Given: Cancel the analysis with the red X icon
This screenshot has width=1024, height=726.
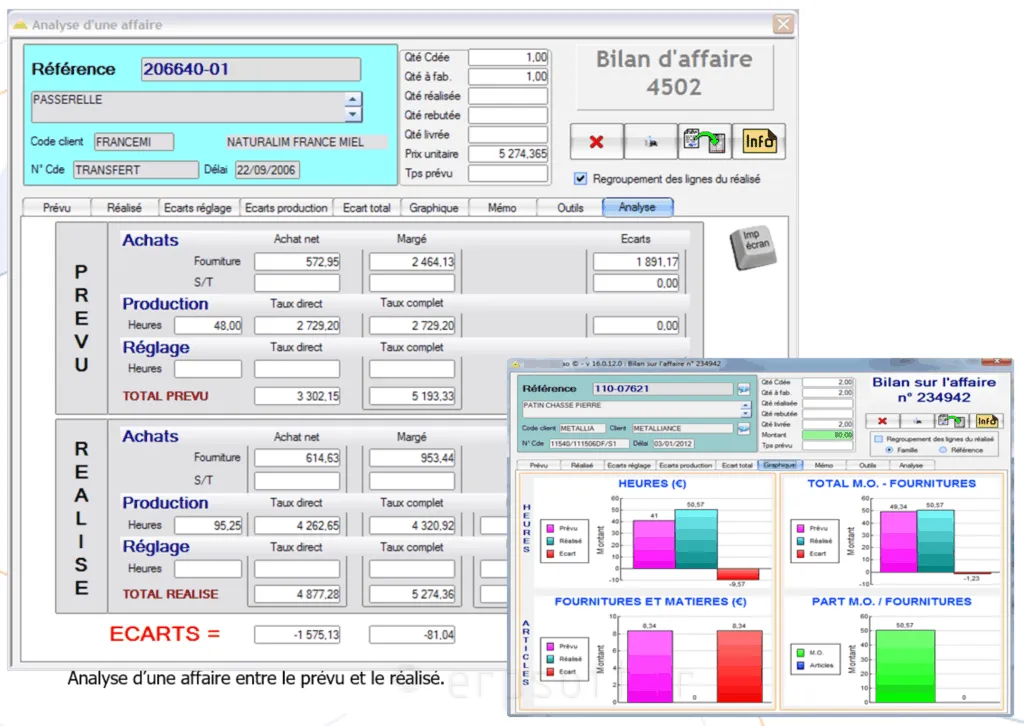Looking at the screenshot, I should pyautogui.click(x=597, y=142).
